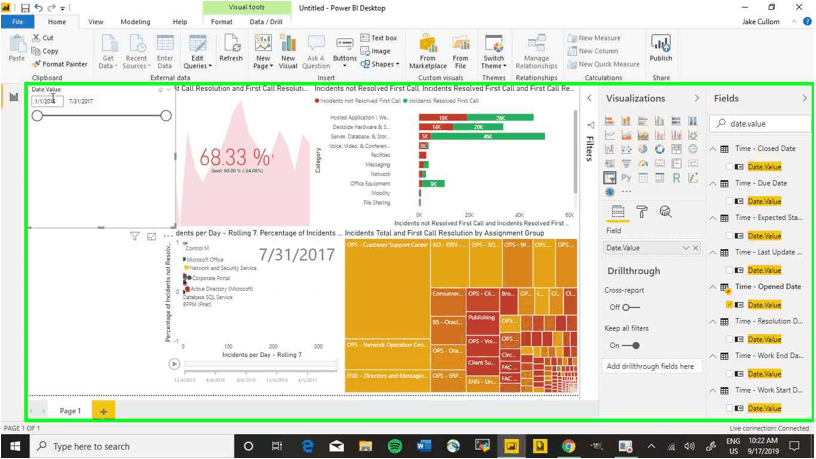Click the Save icon in title bar

point(25,8)
